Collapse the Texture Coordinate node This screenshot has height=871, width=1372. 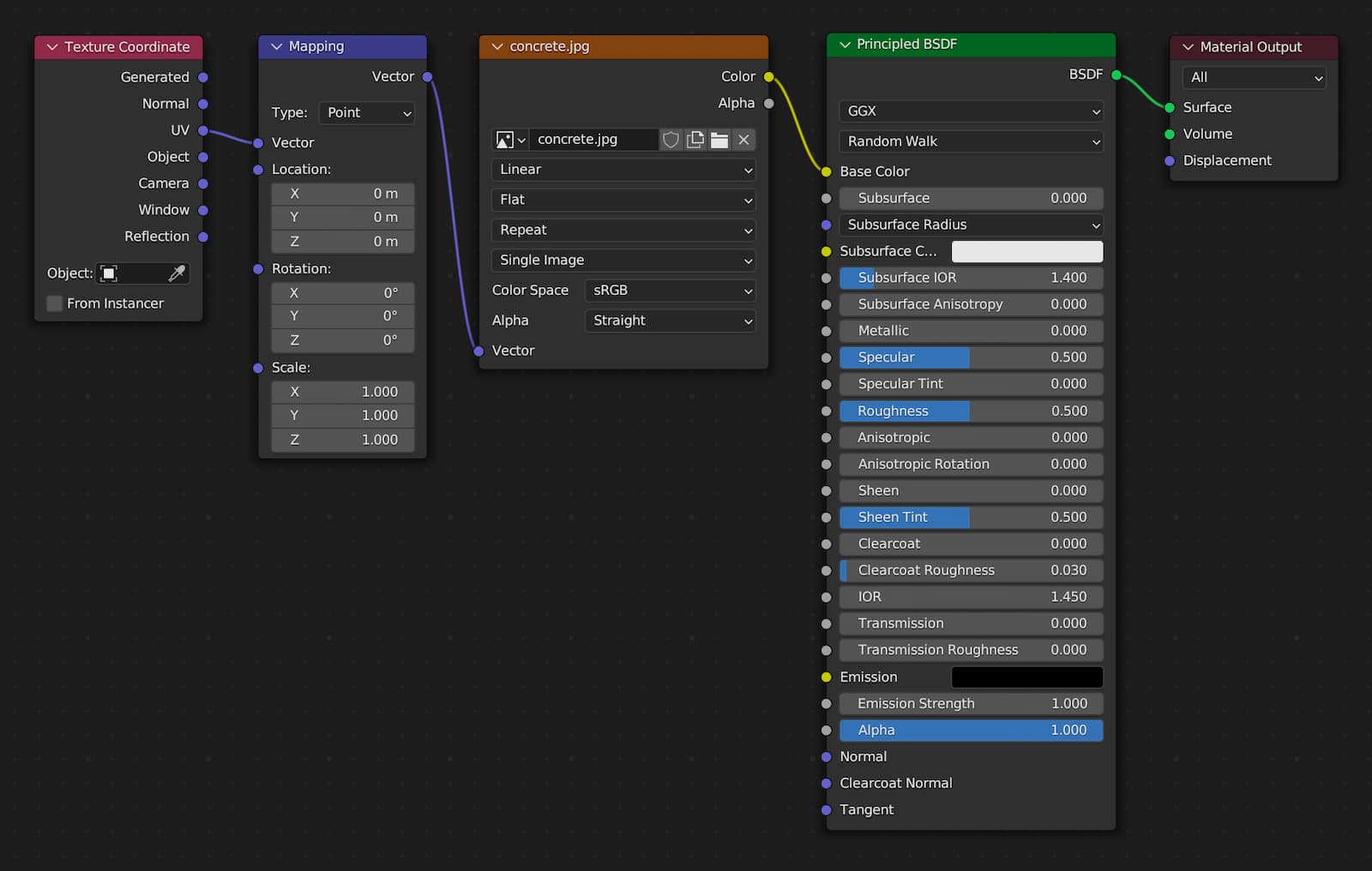pyautogui.click(x=52, y=47)
